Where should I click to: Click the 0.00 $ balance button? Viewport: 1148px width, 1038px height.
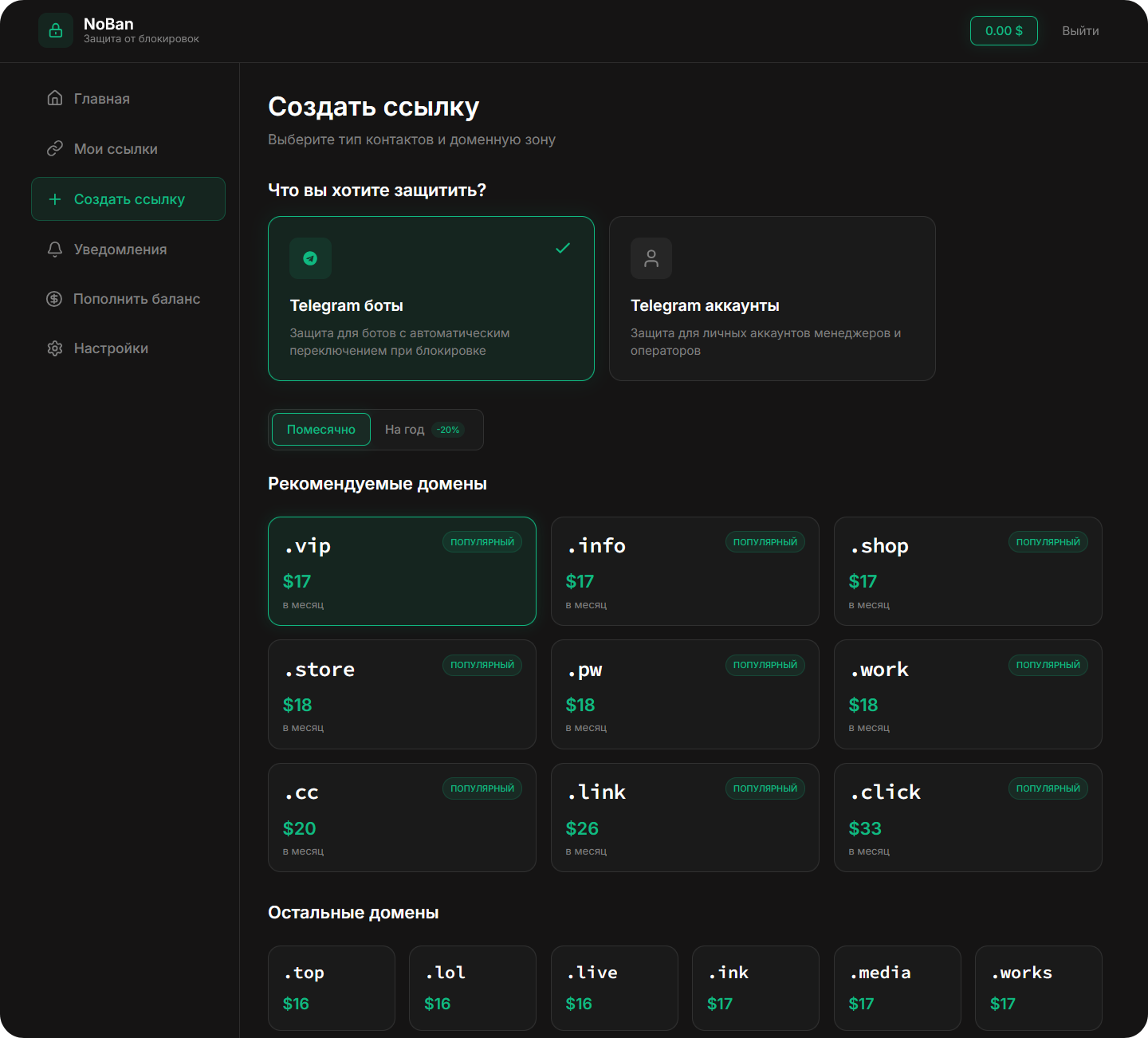coord(1004,31)
